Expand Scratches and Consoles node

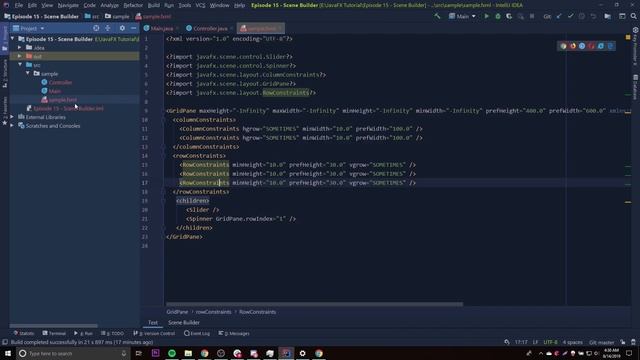(x=12, y=126)
